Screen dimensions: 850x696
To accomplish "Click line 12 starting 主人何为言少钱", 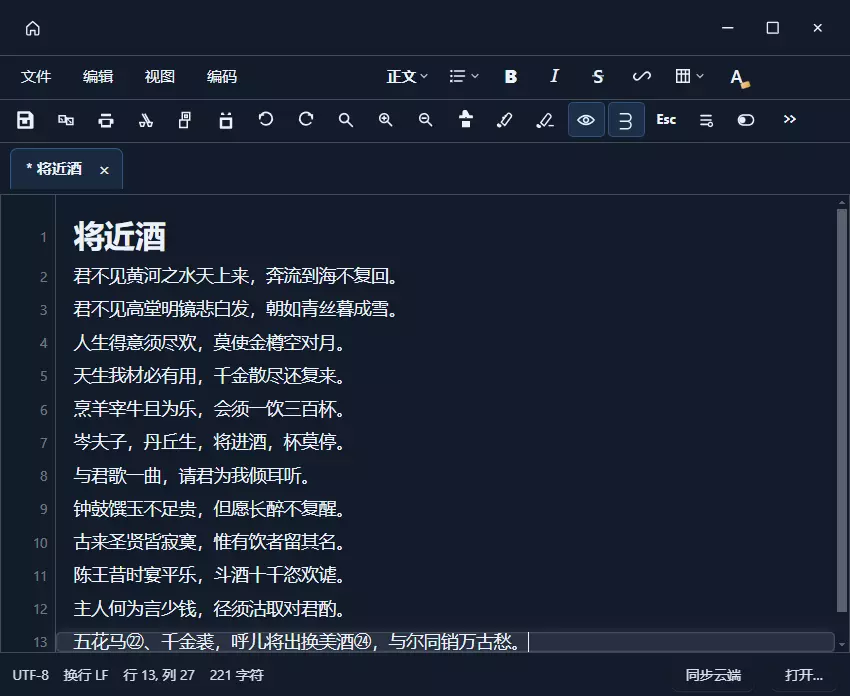I will point(209,609).
